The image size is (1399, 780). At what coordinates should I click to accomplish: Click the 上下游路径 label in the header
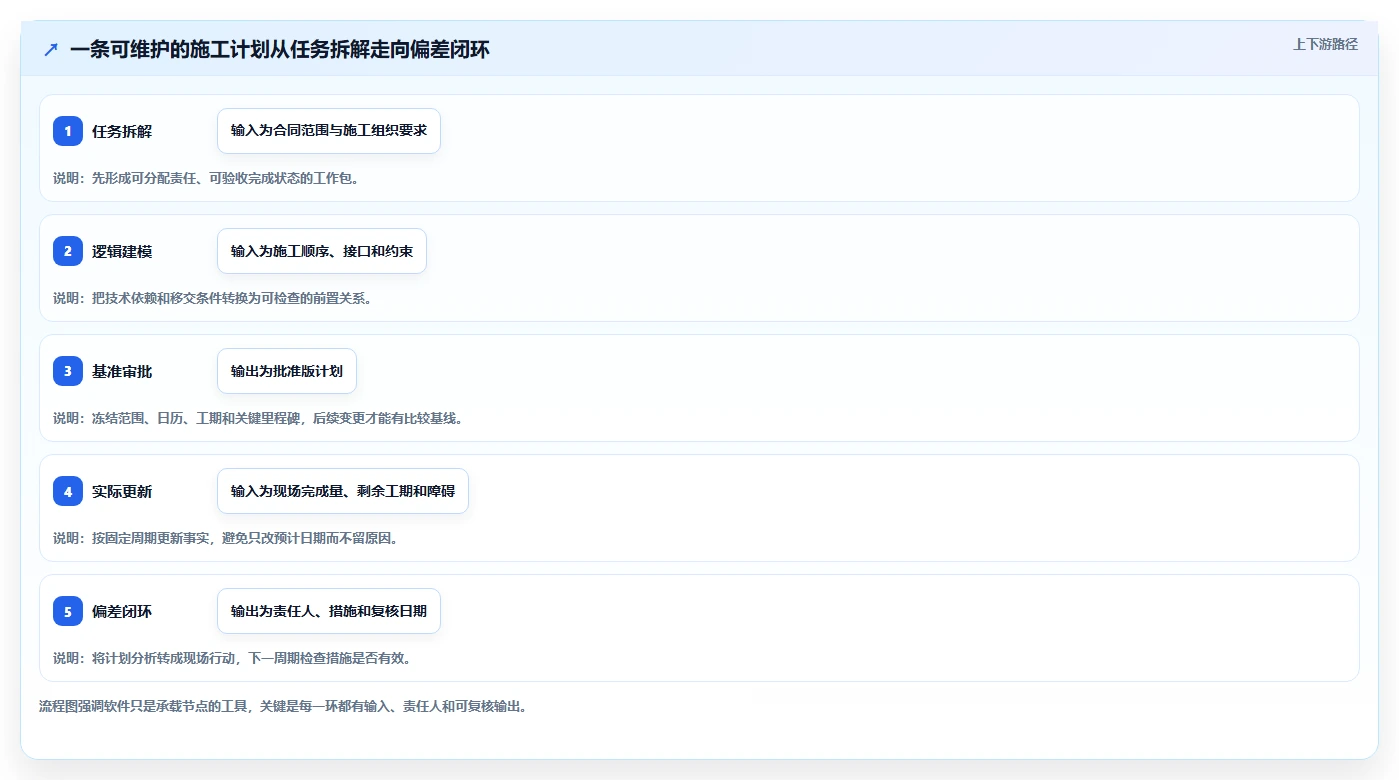pyautogui.click(x=1325, y=44)
